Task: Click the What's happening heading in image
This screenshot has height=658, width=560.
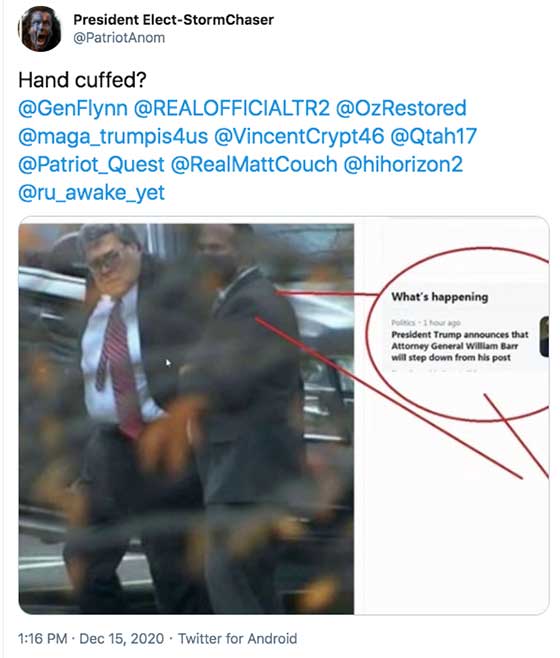Action: tap(440, 297)
